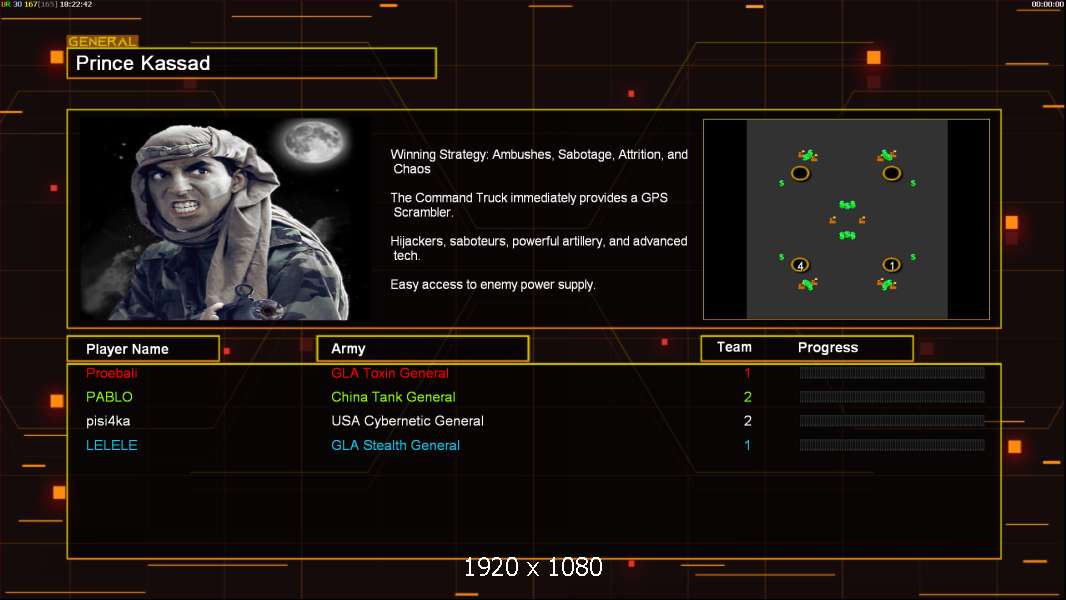The image size is (1066, 600).
Task: Click Proebali's loading progress bar
Action: coord(892,372)
